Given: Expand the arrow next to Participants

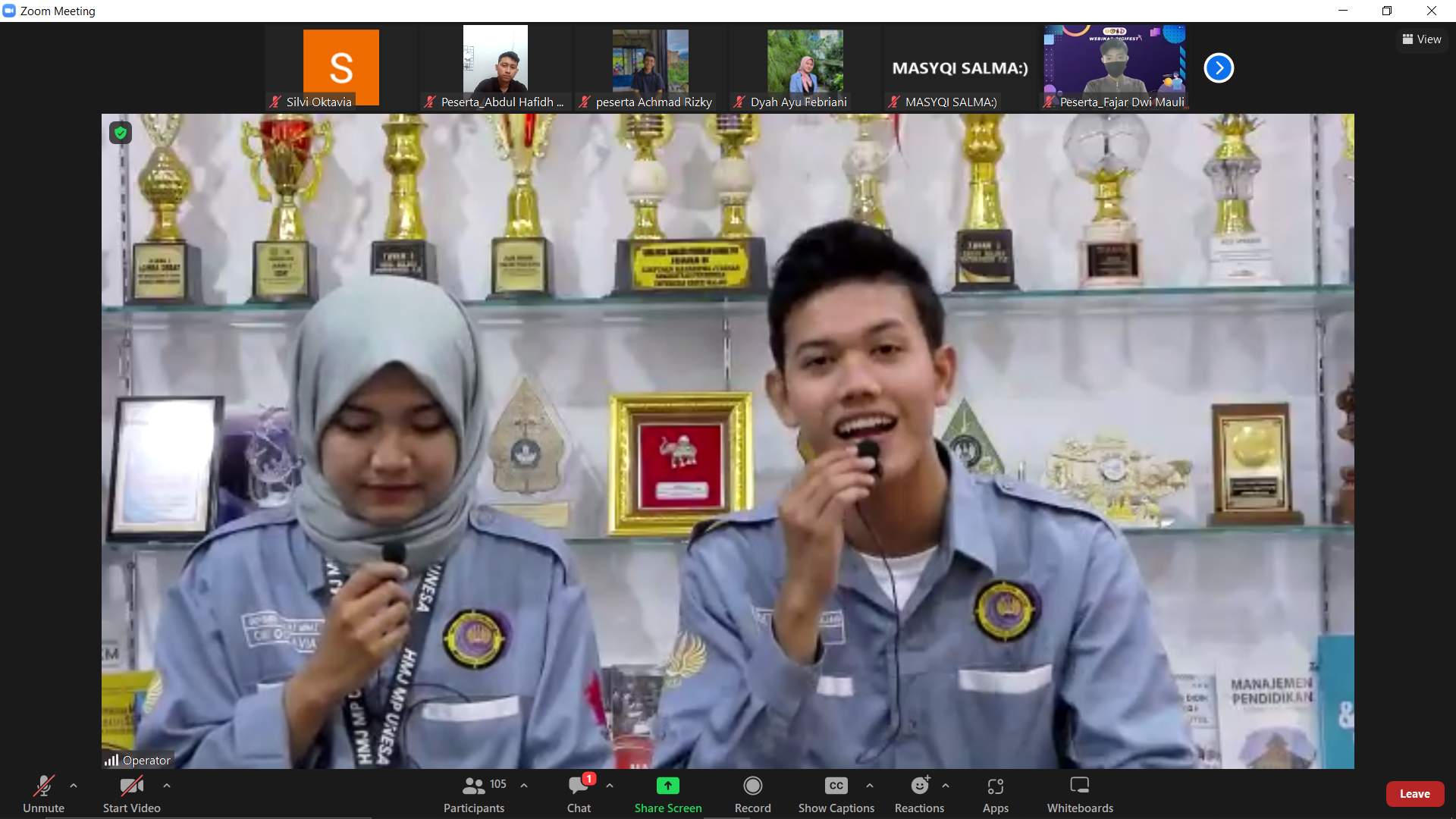Looking at the screenshot, I should point(524,786).
